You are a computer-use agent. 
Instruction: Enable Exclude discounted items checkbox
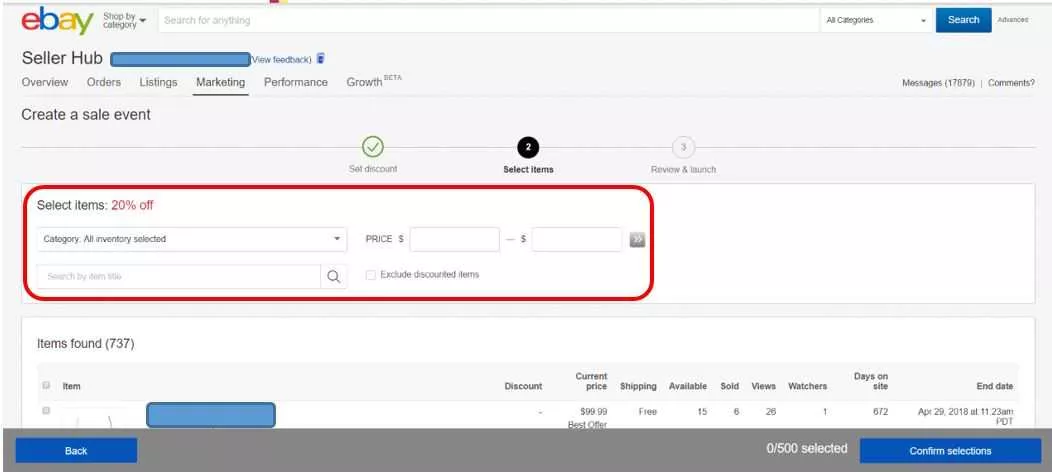(x=371, y=275)
